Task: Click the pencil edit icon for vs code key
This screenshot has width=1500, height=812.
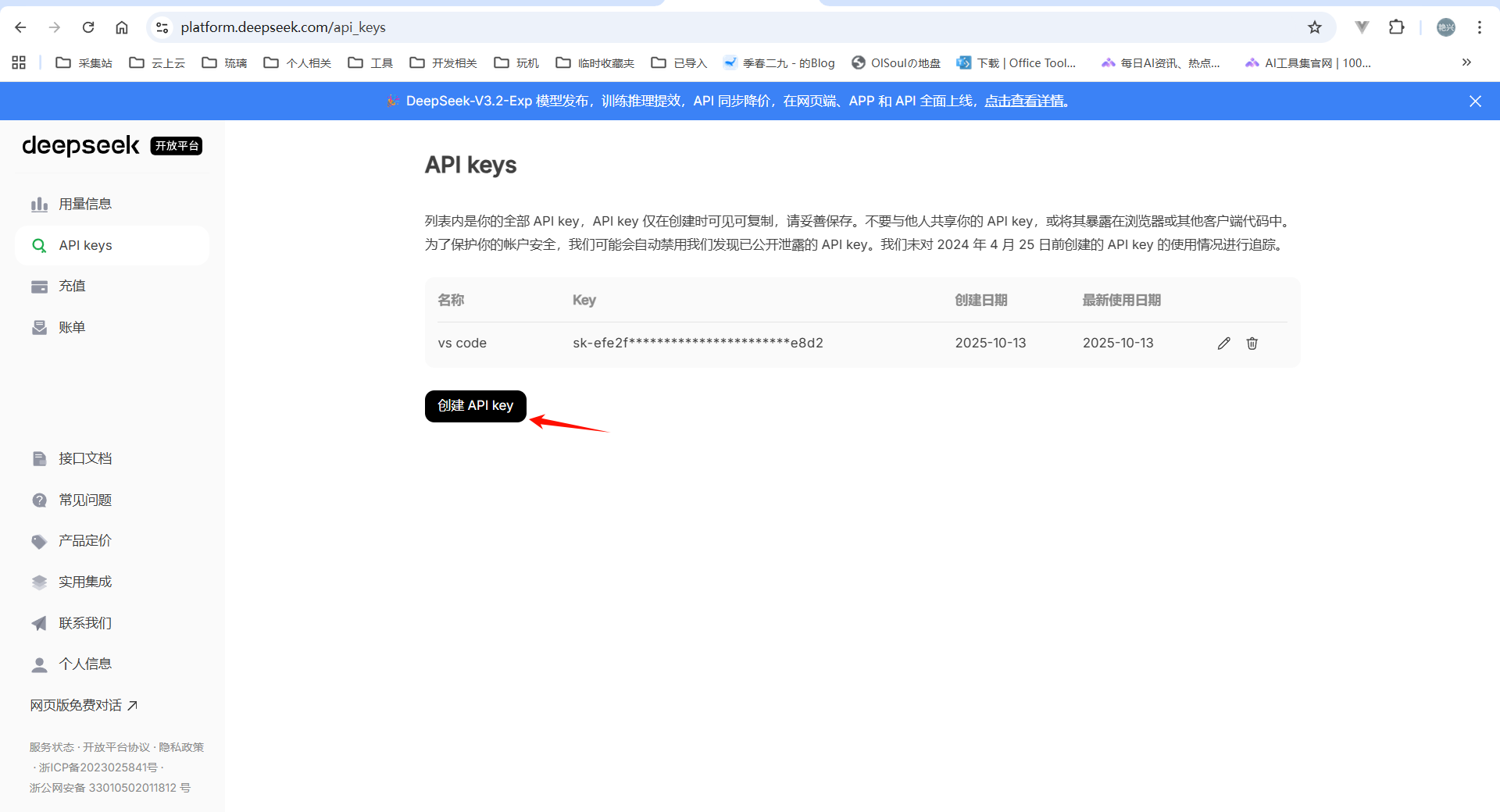Action: (x=1223, y=344)
